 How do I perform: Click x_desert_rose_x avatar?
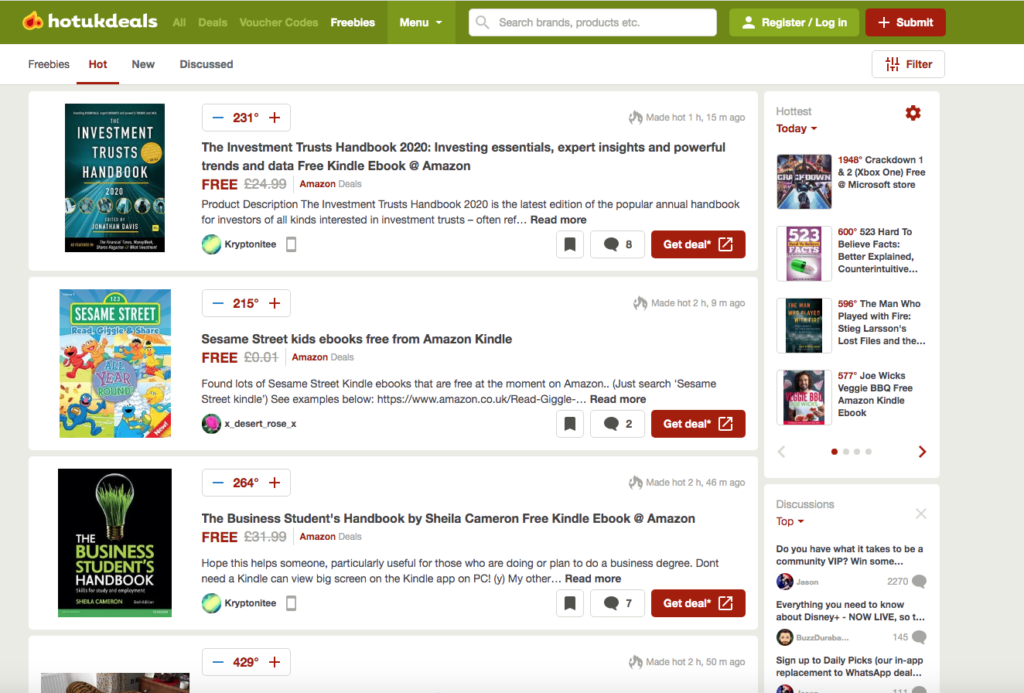211,424
